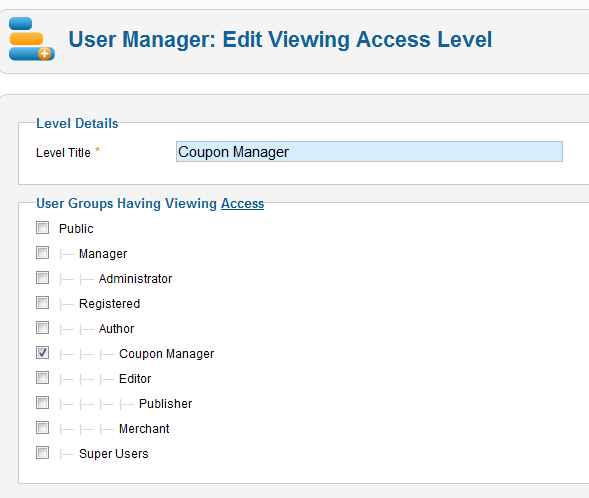Viewport: 589px width, 498px height.
Task: Click the Coupon Manager group label
Action: point(166,354)
